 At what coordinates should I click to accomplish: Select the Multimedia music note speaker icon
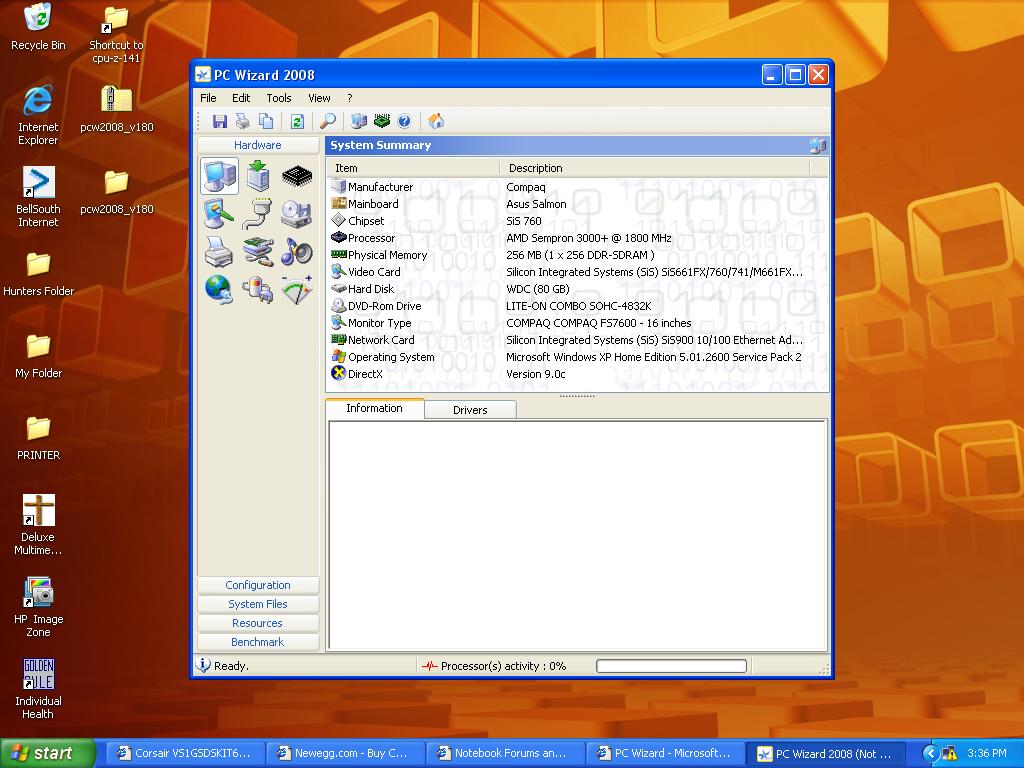point(297,252)
